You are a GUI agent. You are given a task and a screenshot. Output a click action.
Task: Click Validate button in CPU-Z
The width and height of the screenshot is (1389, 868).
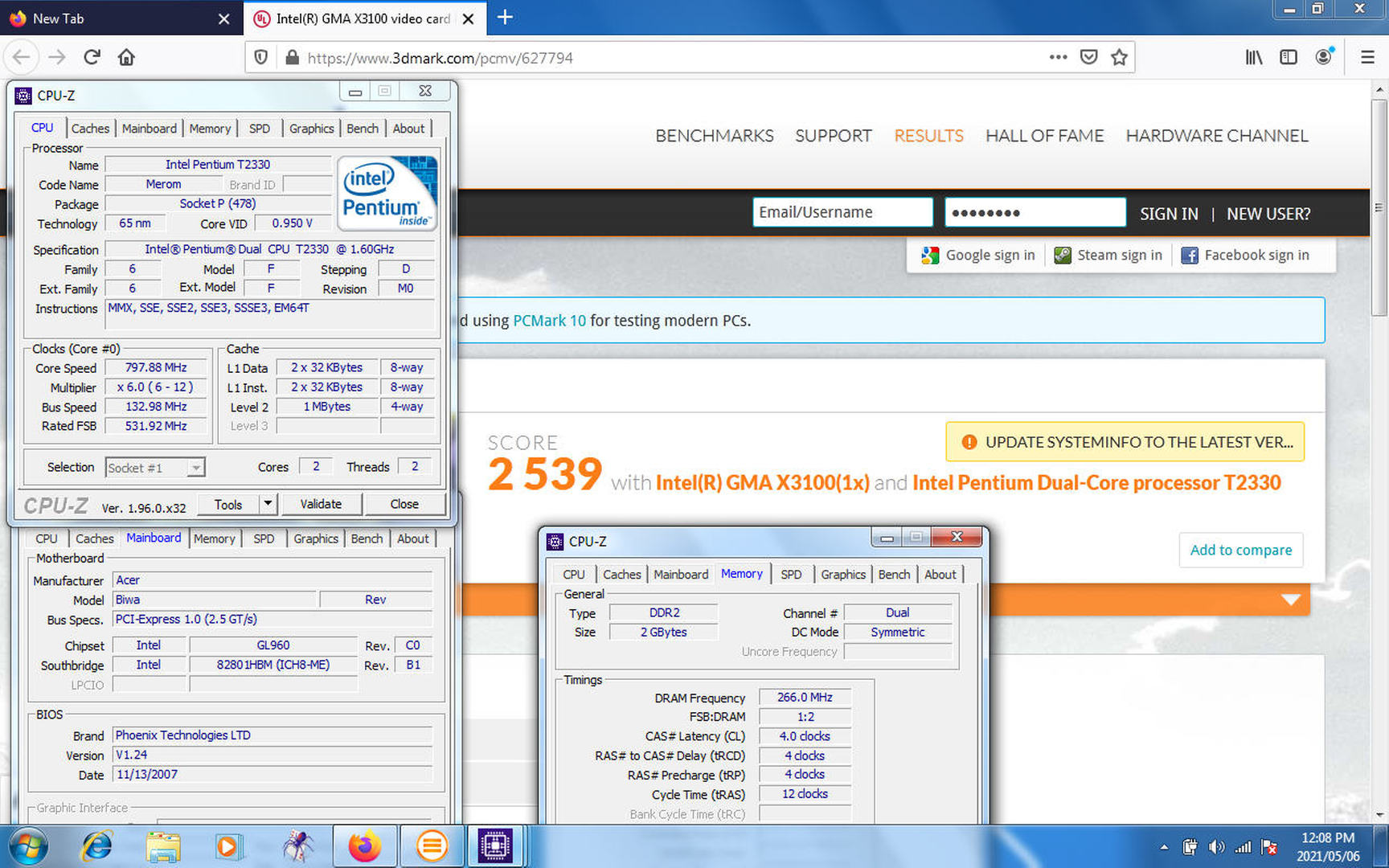coord(321,504)
